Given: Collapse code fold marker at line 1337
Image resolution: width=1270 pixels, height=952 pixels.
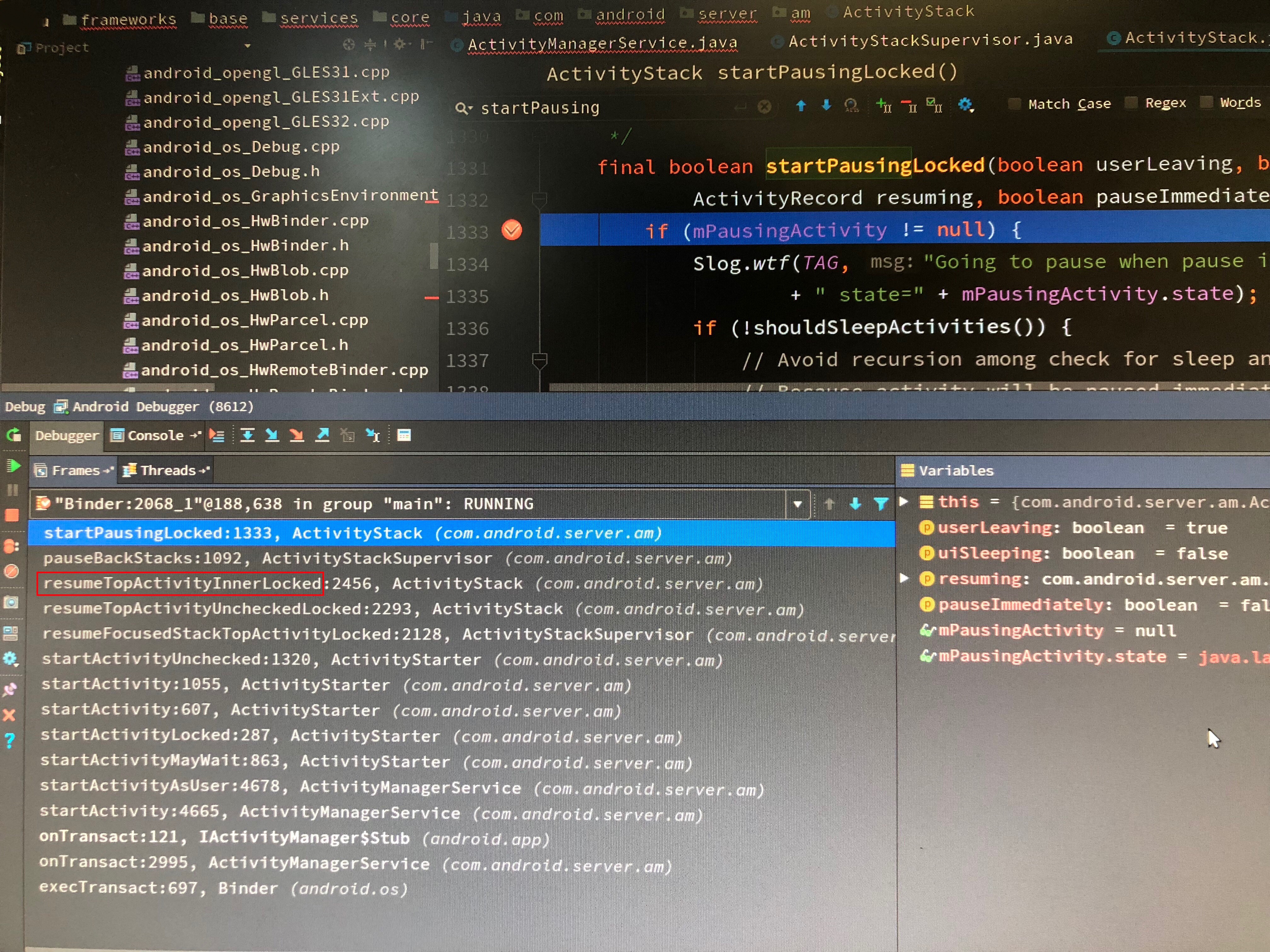Looking at the screenshot, I should click(539, 361).
